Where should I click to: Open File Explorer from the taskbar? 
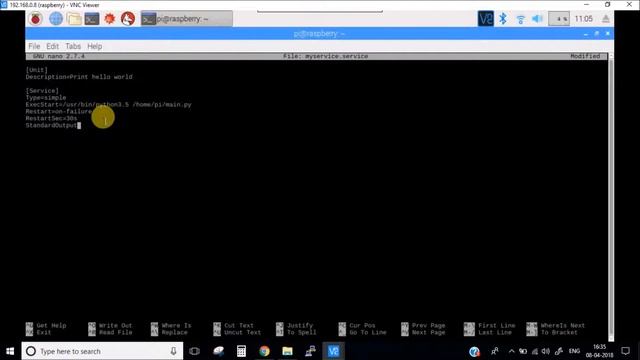click(287, 351)
